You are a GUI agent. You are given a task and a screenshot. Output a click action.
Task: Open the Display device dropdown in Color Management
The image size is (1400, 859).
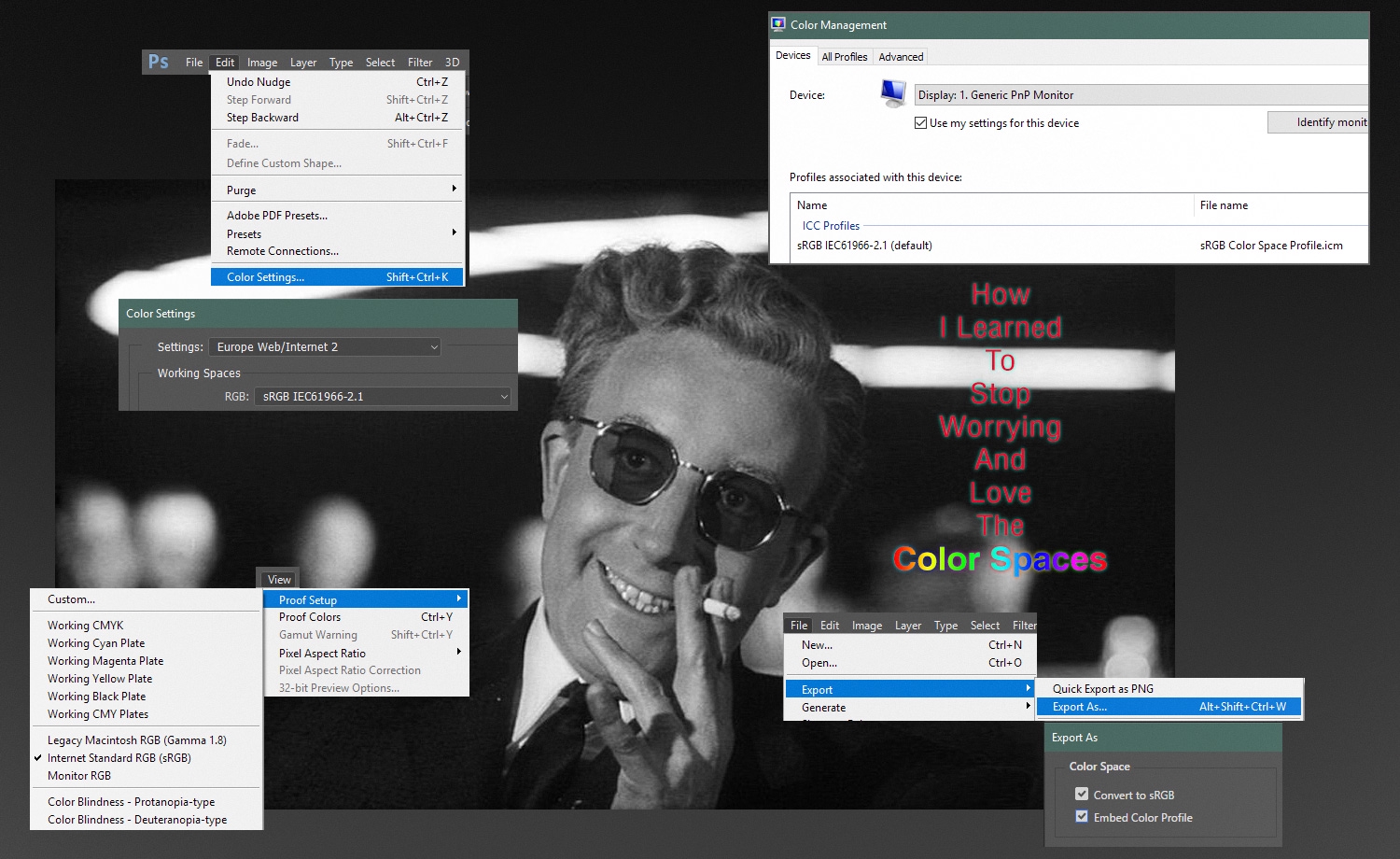tap(1141, 95)
